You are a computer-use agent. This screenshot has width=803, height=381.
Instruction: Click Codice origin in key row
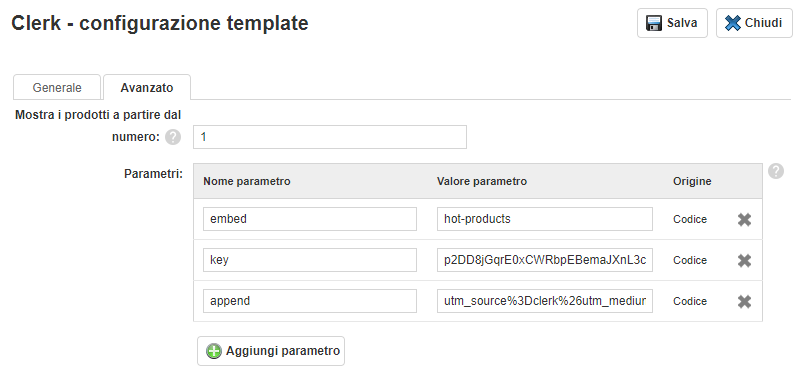click(690, 260)
